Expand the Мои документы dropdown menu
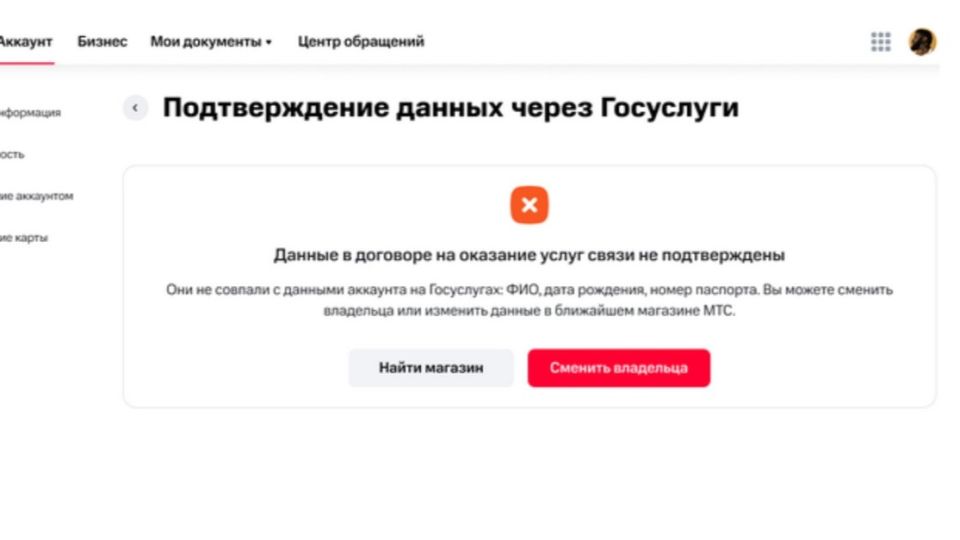The image size is (960, 540). pyautogui.click(x=211, y=42)
